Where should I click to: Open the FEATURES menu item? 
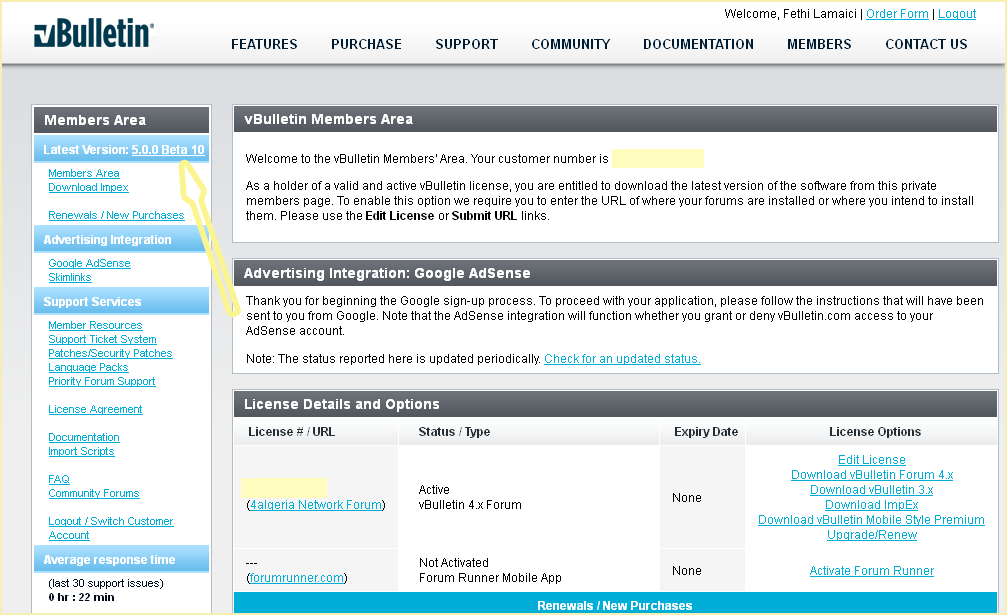[x=264, y=44]
